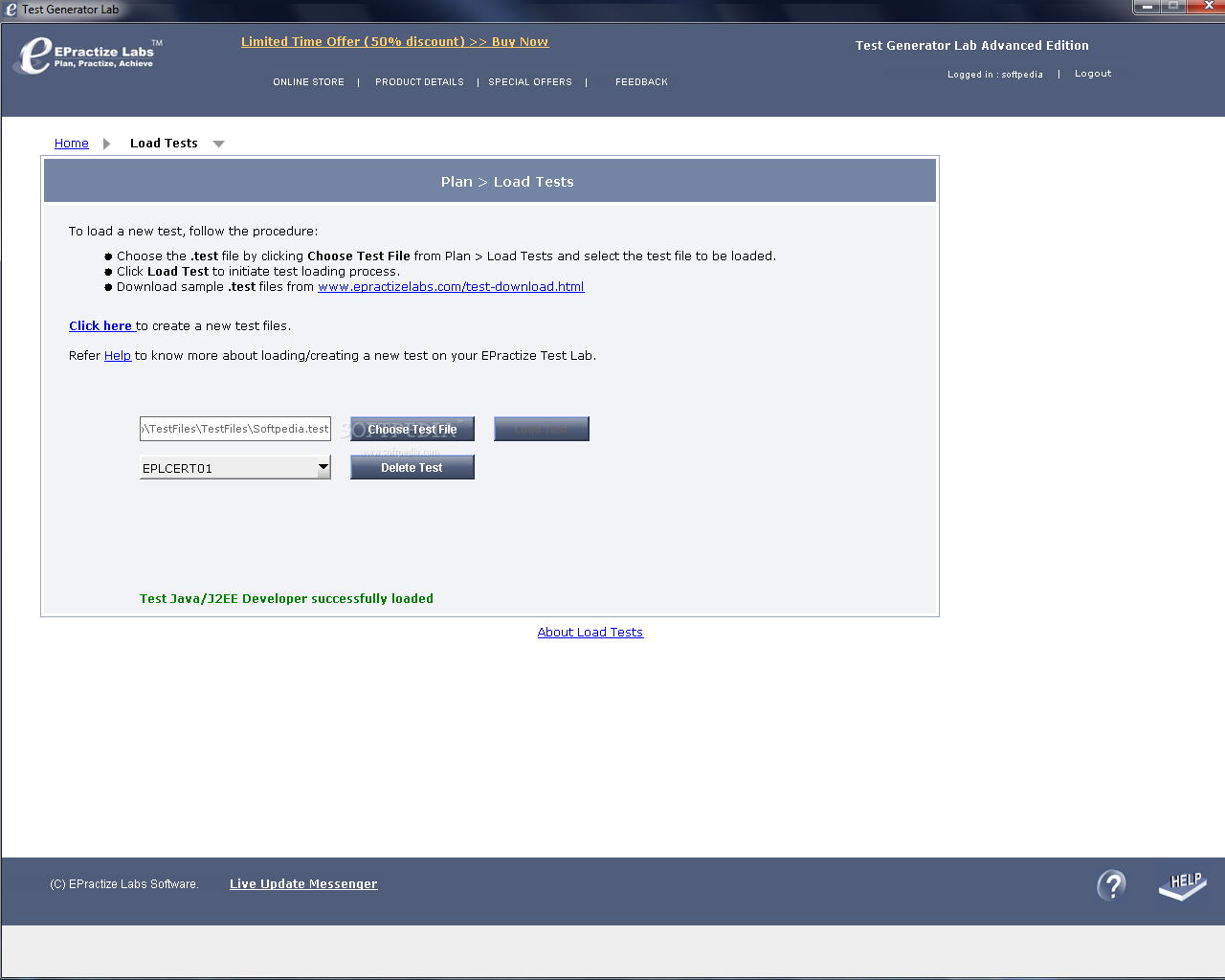Screen dimensions: 1225x980
Task: Open the Online Store menu item
Action: (x=308, y=82)
